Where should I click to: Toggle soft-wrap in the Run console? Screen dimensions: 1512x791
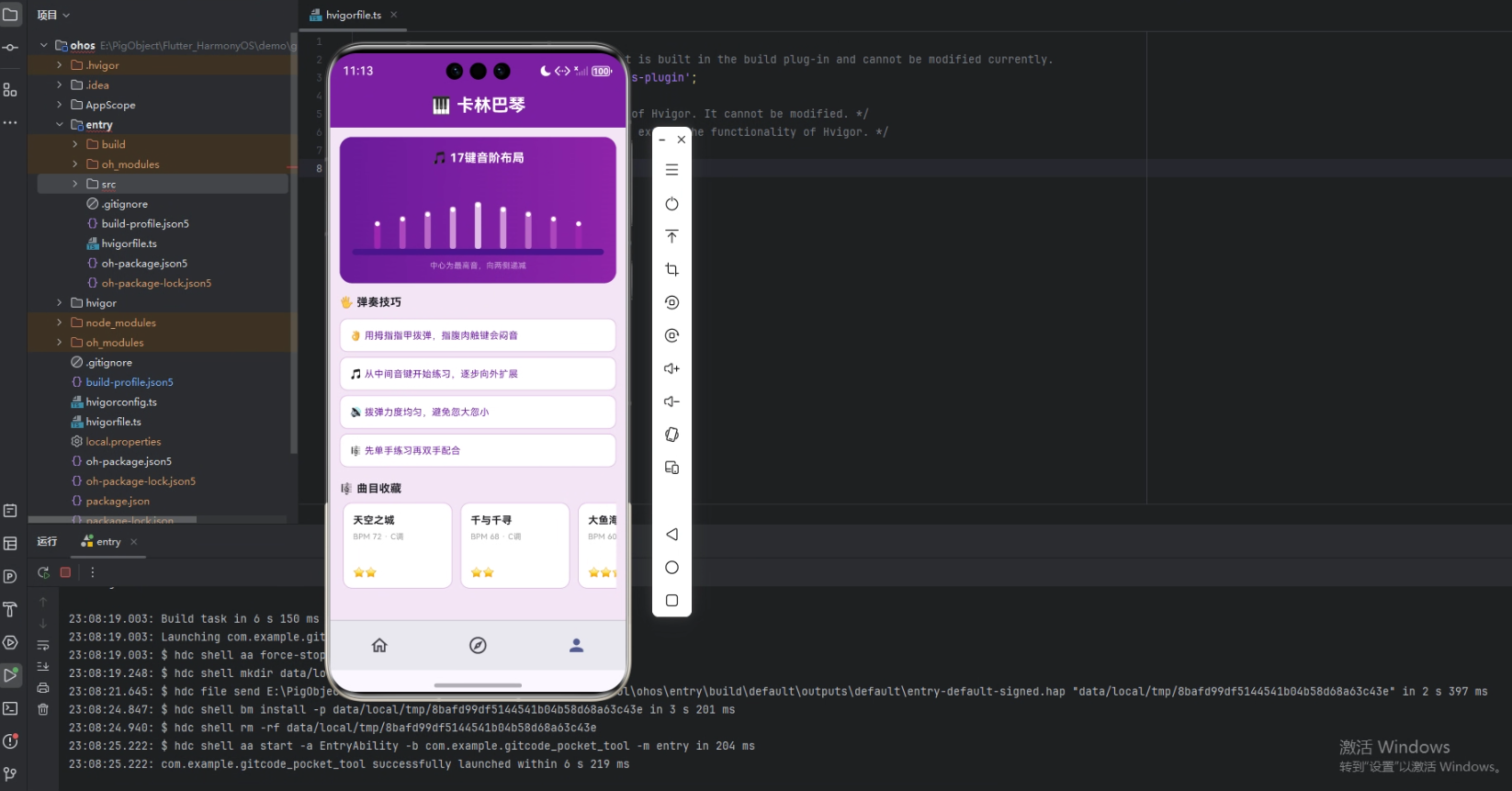tap(43, 645)
